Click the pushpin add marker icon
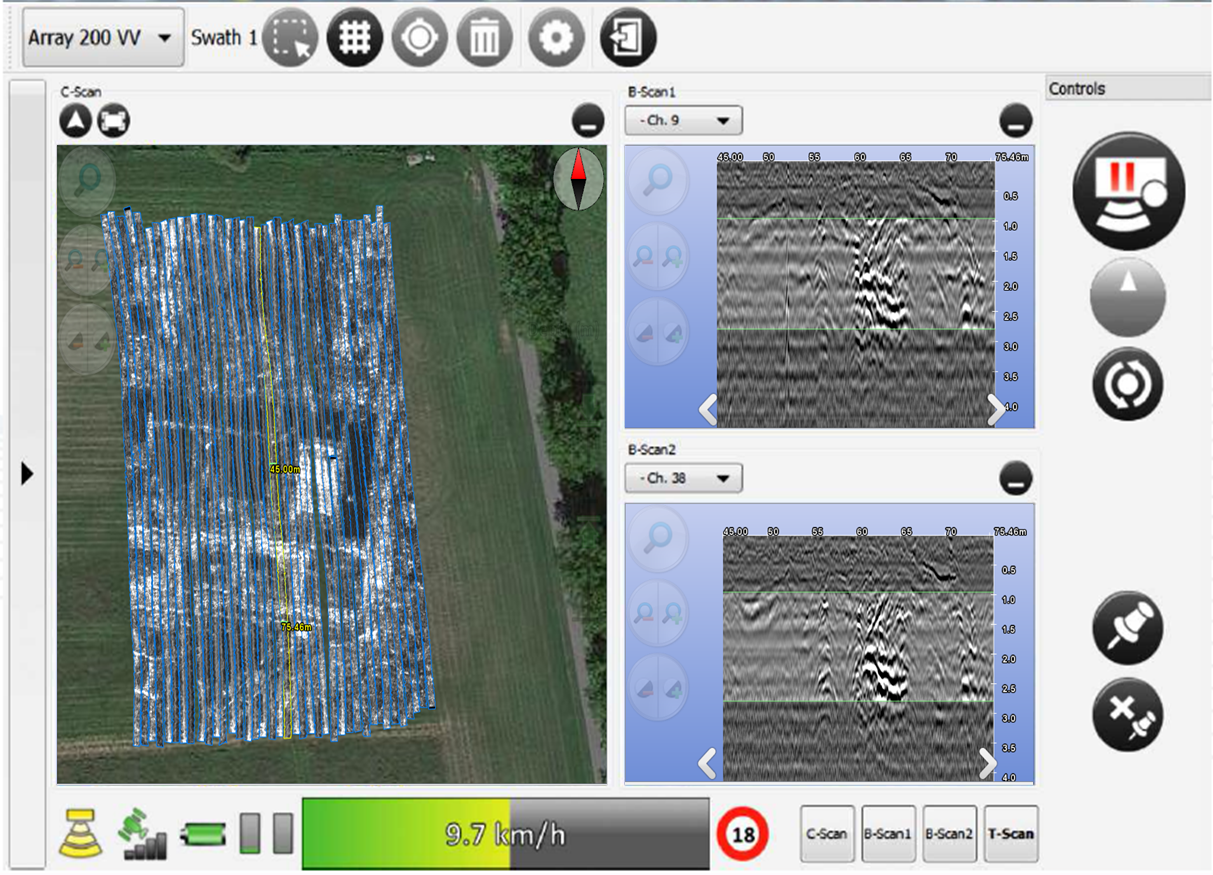This screenshot has height=875, width=1213. [x=1128, y=628]
